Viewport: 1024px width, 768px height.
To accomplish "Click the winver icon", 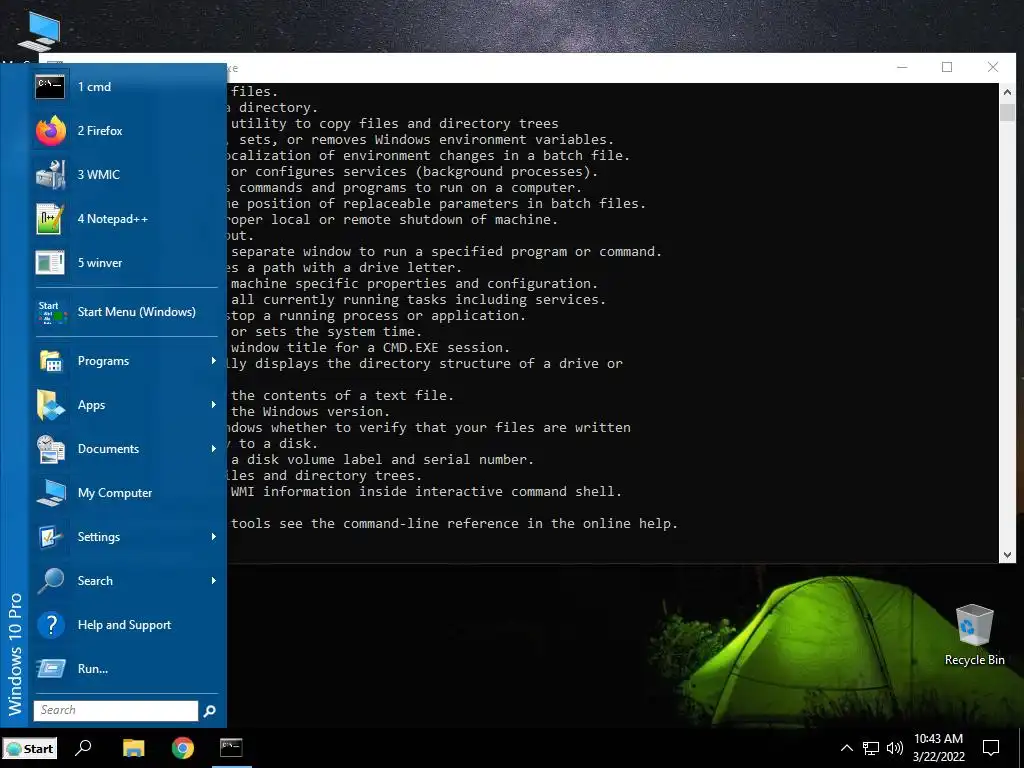I will [50, 263].
